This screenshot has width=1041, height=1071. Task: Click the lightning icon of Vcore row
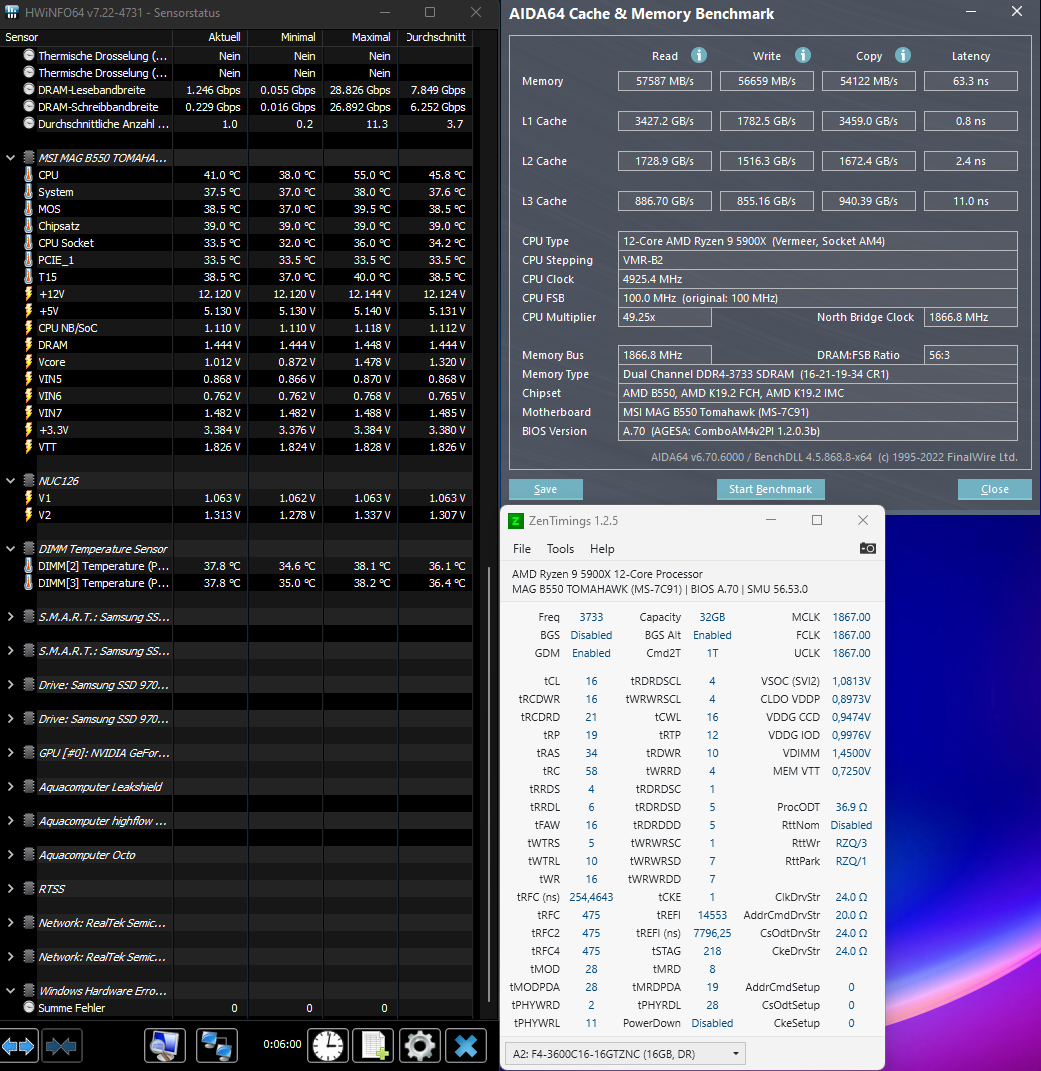click(28, 362)
